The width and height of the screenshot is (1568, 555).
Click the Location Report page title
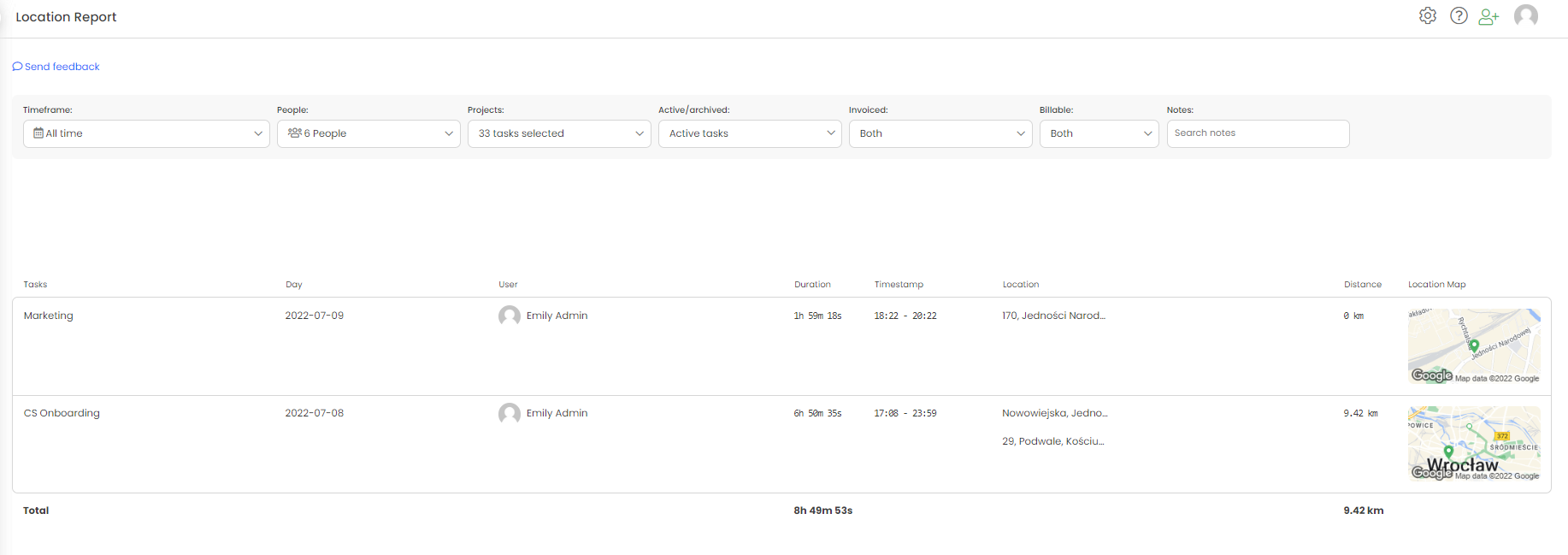[66, 17]
